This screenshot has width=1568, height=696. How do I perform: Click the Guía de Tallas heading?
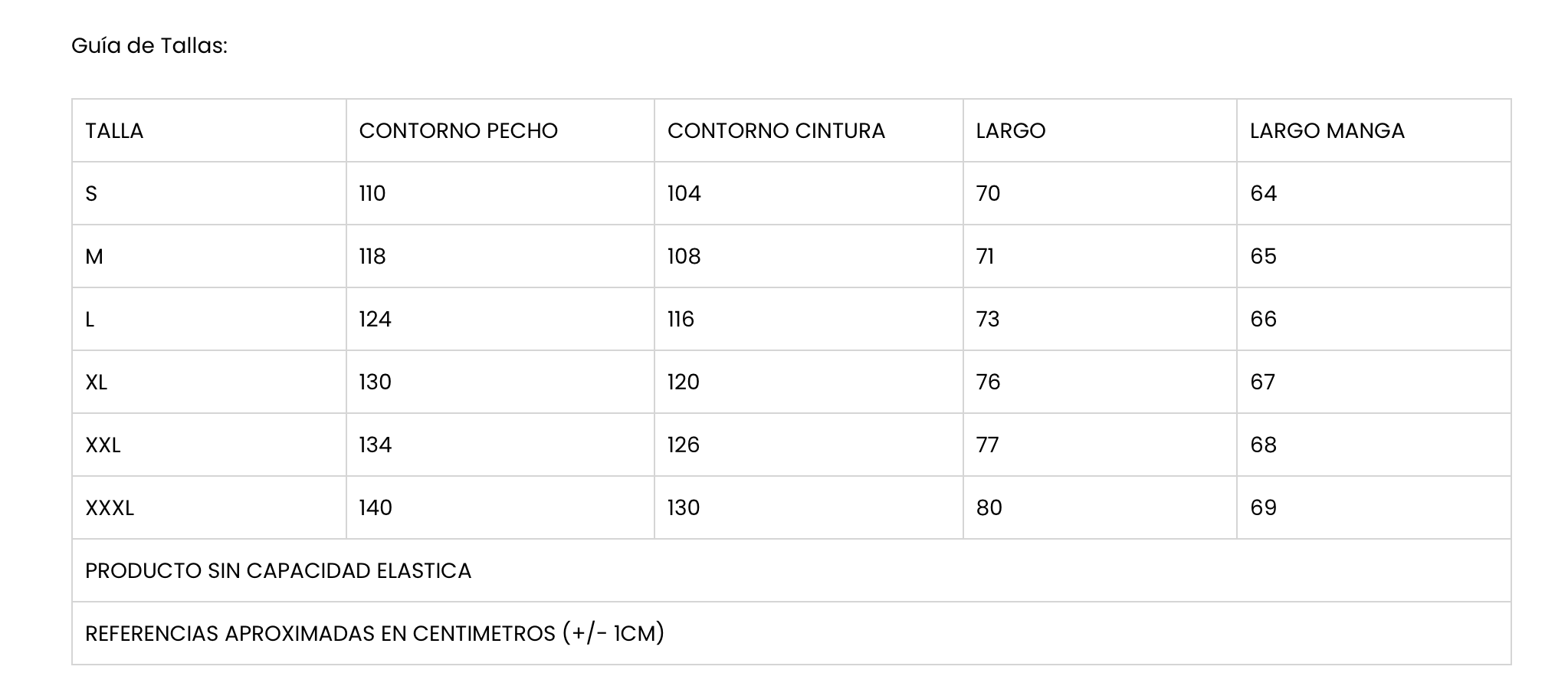click(149, 46)
